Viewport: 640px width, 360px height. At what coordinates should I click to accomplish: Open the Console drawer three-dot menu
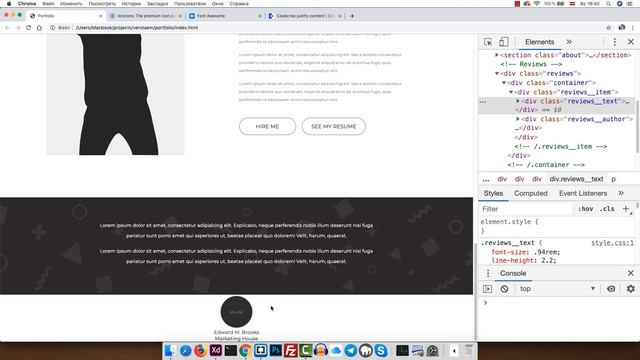(x=488, y=273)
